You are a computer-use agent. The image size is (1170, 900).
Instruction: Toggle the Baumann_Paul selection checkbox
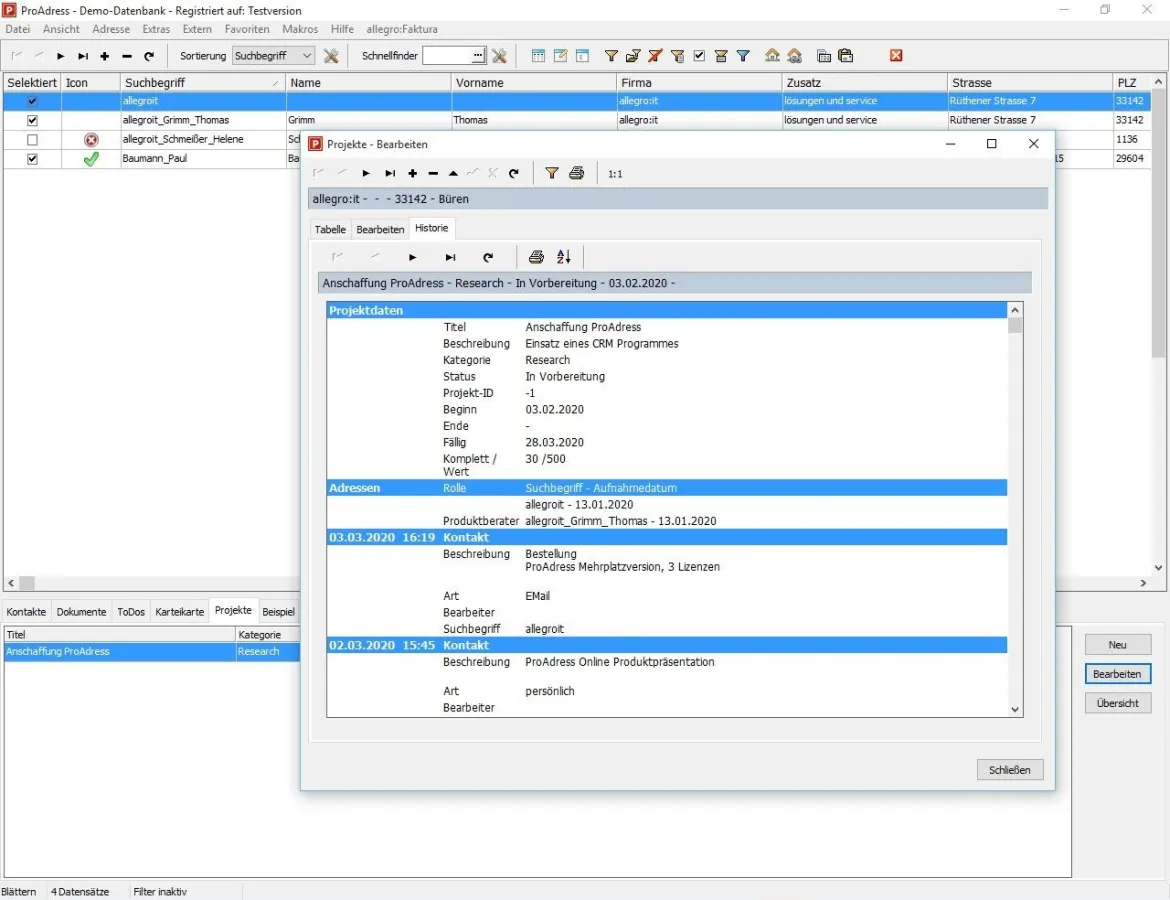[32, 158]
